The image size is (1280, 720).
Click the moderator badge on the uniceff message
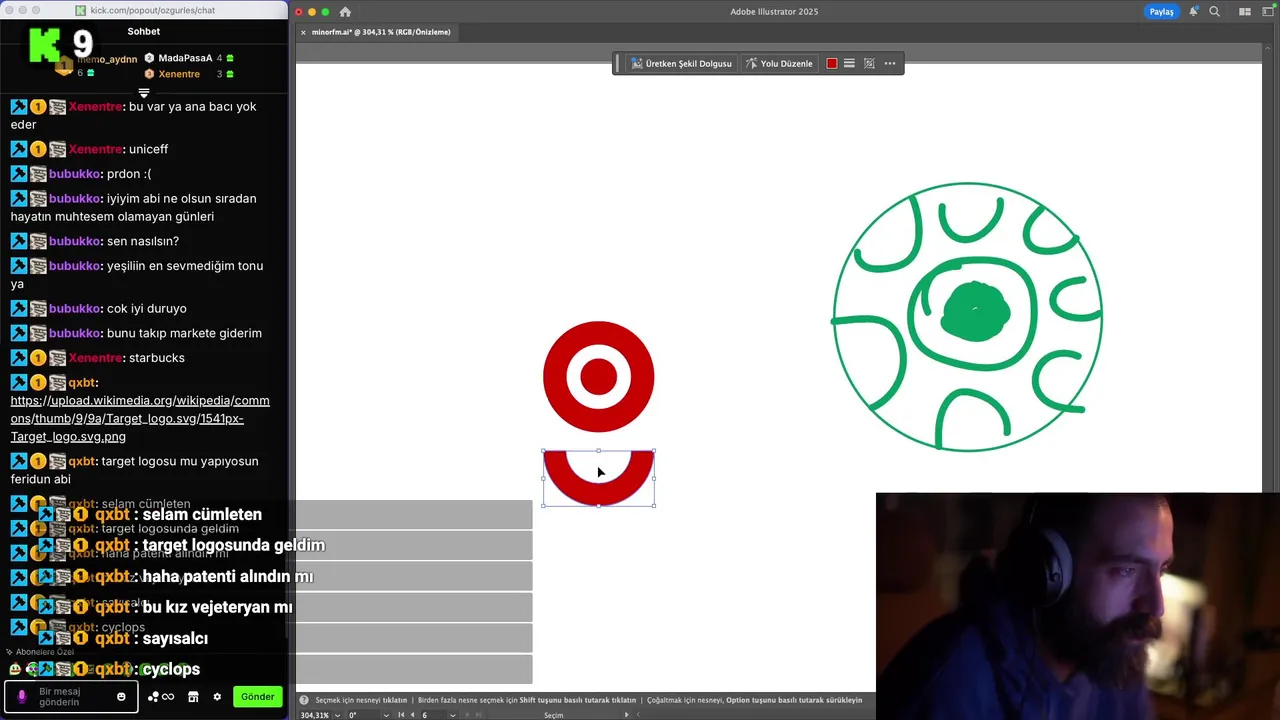(19, 149)
